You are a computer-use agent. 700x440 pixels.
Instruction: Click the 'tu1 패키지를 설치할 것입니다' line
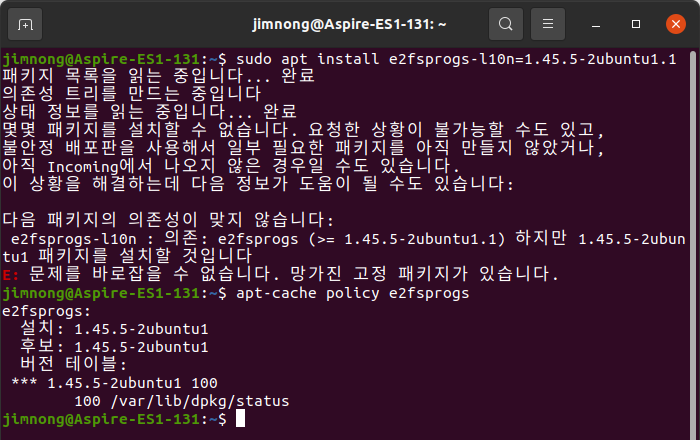pos(127,256)
